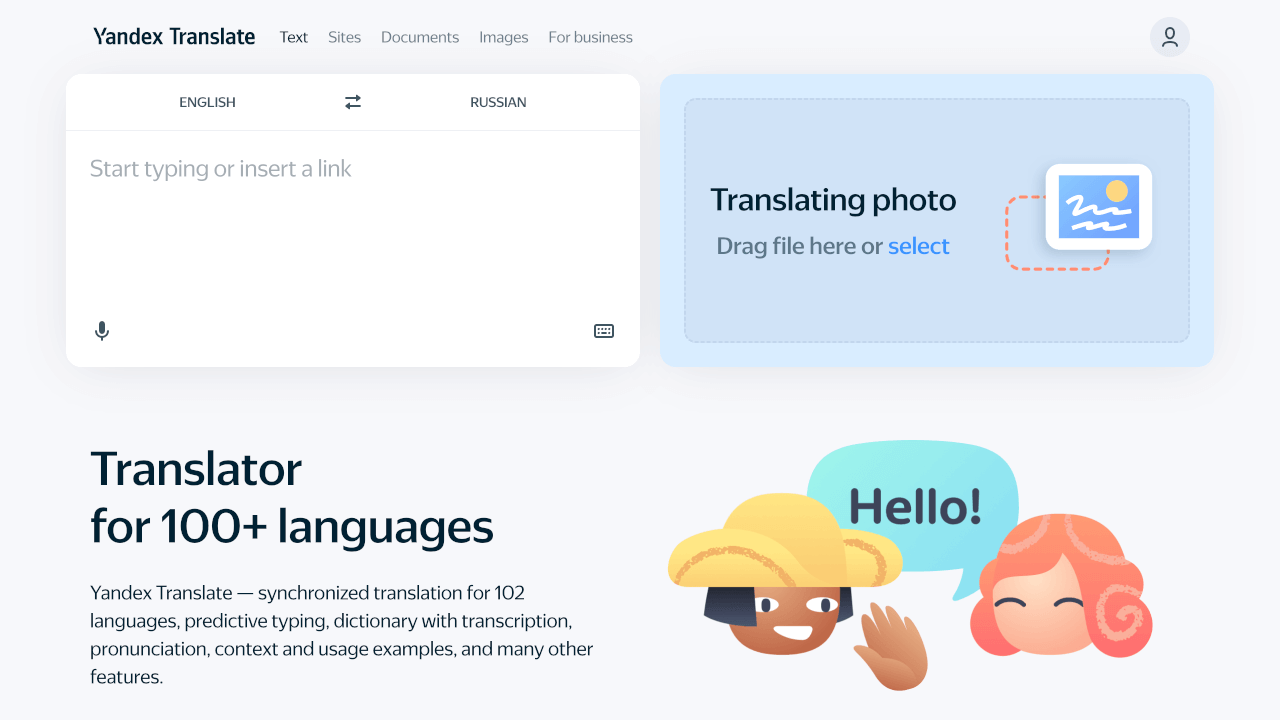Go to Yandex Translate home logo

(x=174, y=37)
